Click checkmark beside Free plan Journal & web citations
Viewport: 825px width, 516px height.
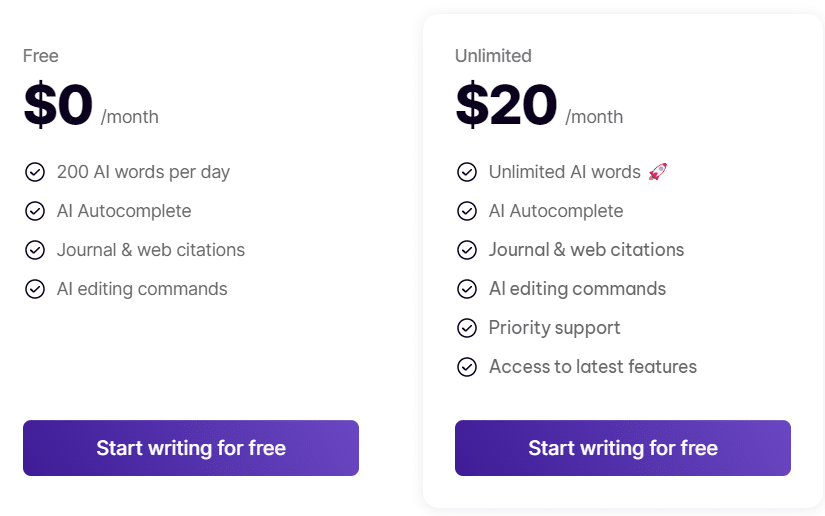click(35, 250)
